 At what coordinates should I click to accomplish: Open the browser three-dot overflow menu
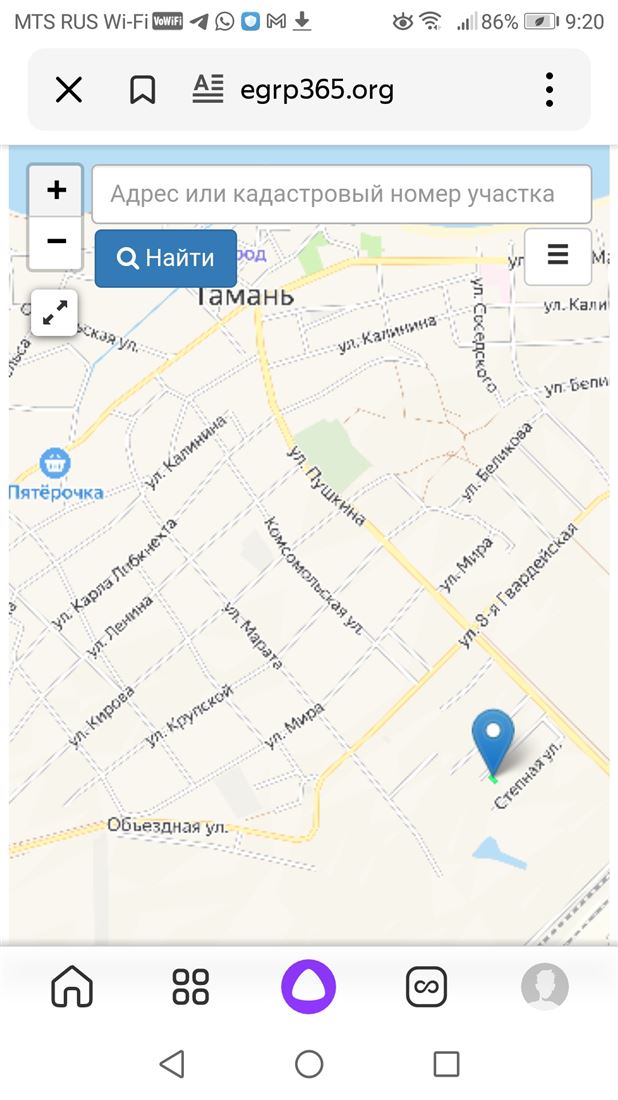[x=549, y=90]
